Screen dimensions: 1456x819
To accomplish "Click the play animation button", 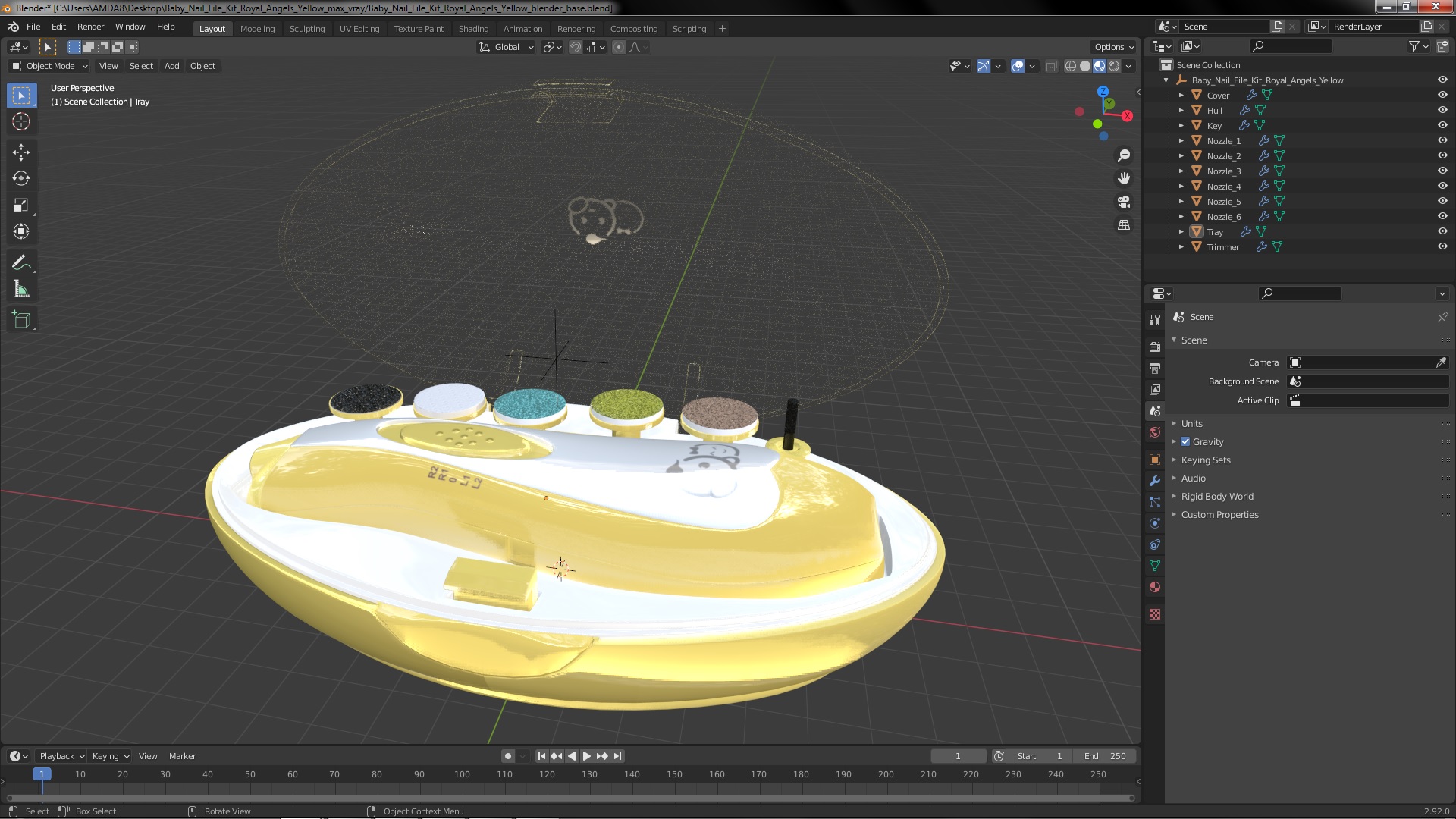I will click(587, 756).
